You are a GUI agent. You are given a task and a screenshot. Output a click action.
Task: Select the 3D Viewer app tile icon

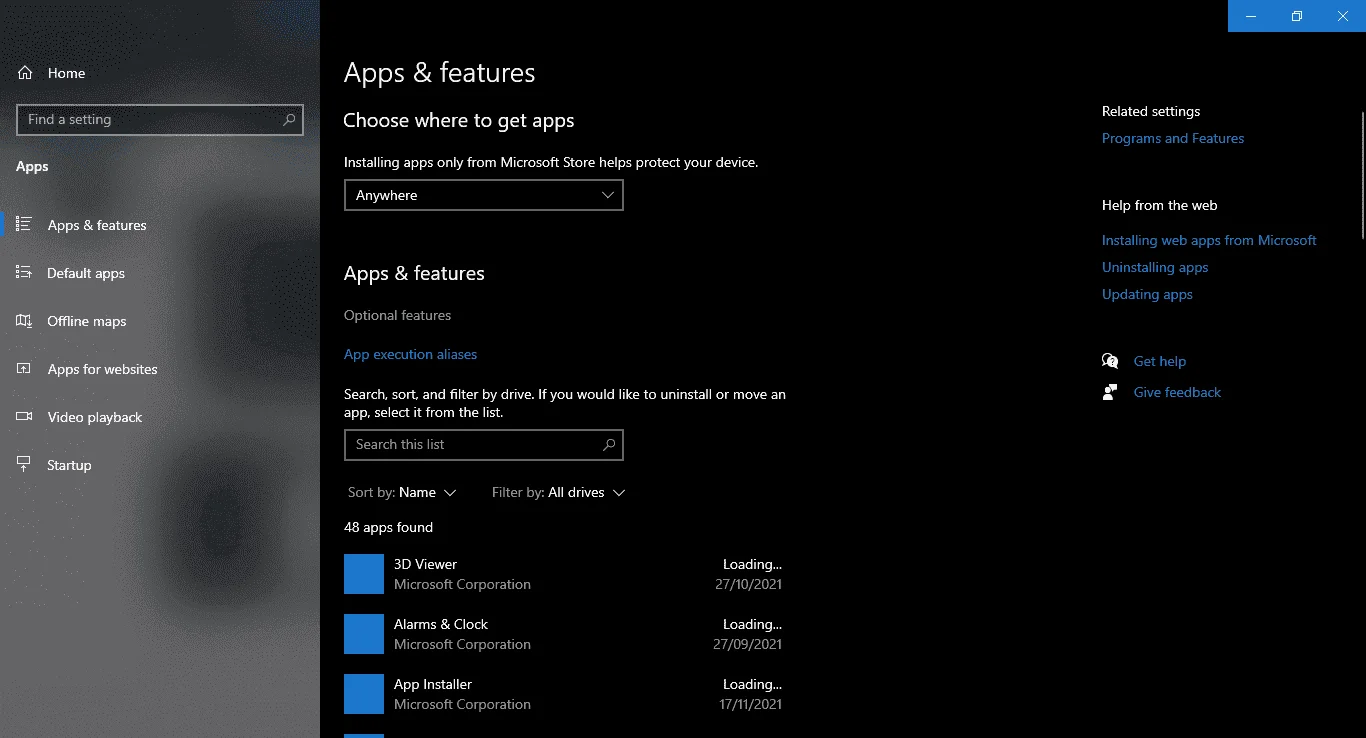[364, 574]
